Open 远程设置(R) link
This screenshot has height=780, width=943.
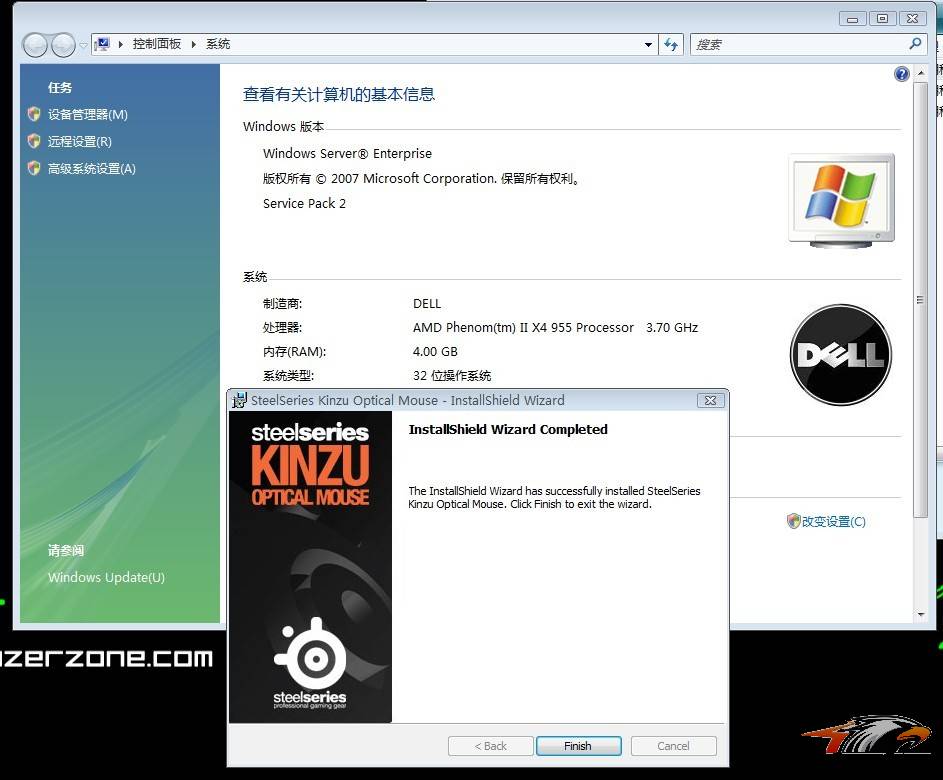coord(80,141)
